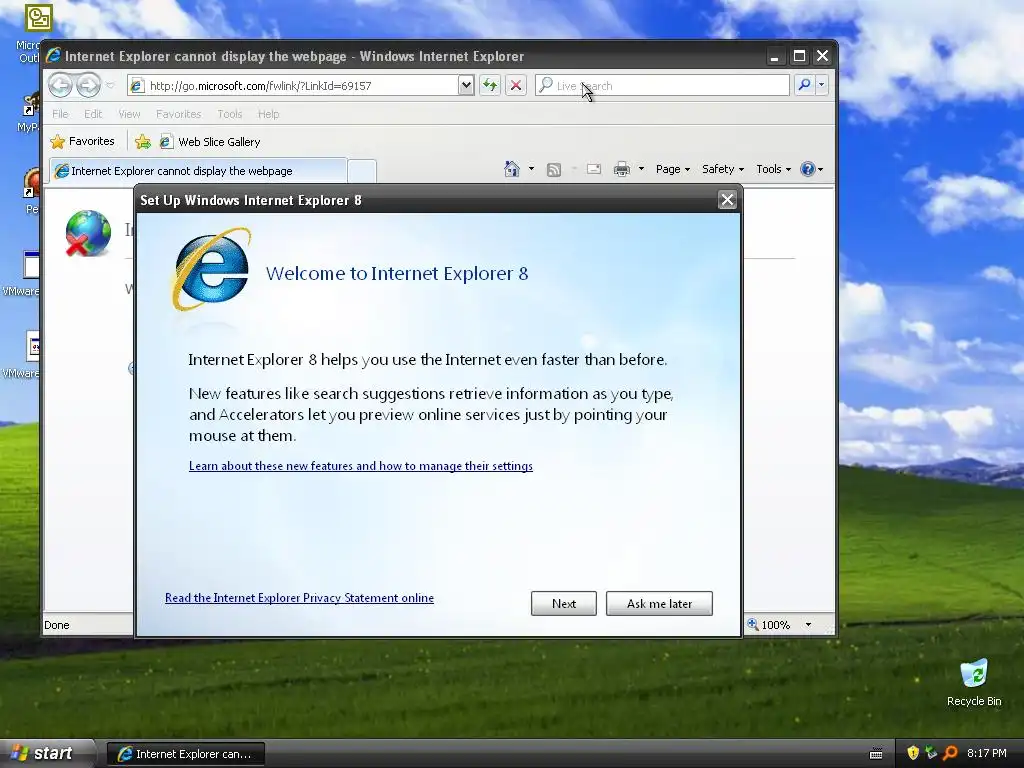The width and height of the screenshot is (1024, 768).
Task: Click the New Tab button
Action: [361, 171]
